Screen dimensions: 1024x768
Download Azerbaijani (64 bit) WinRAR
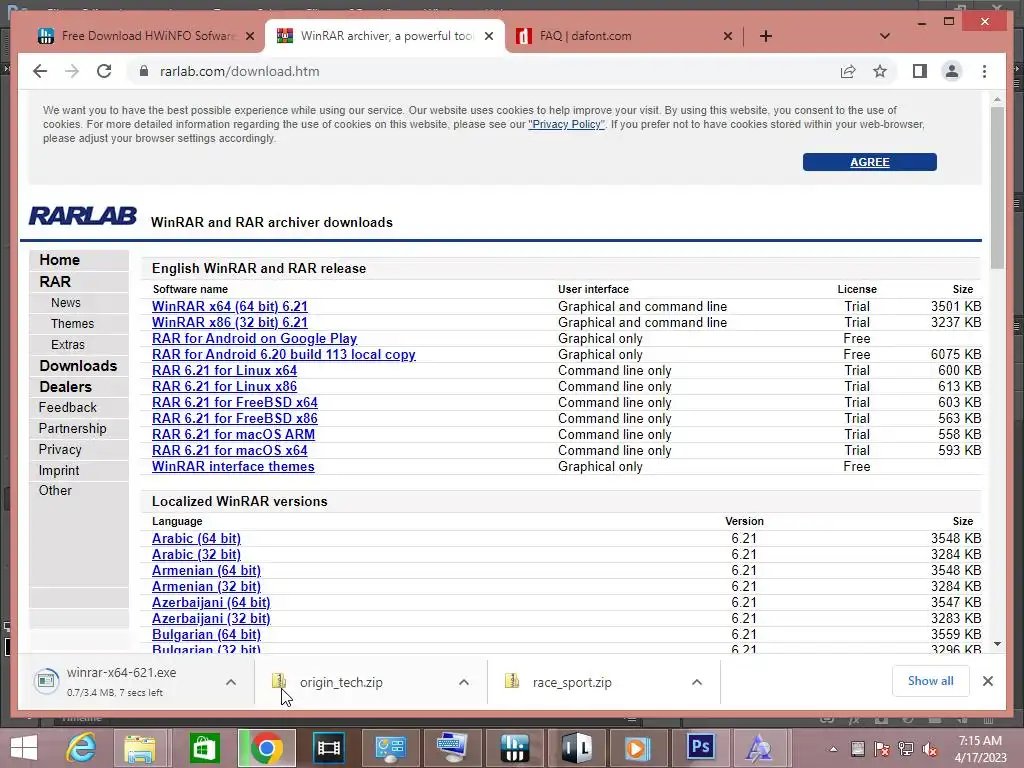(x=211, y=602)
